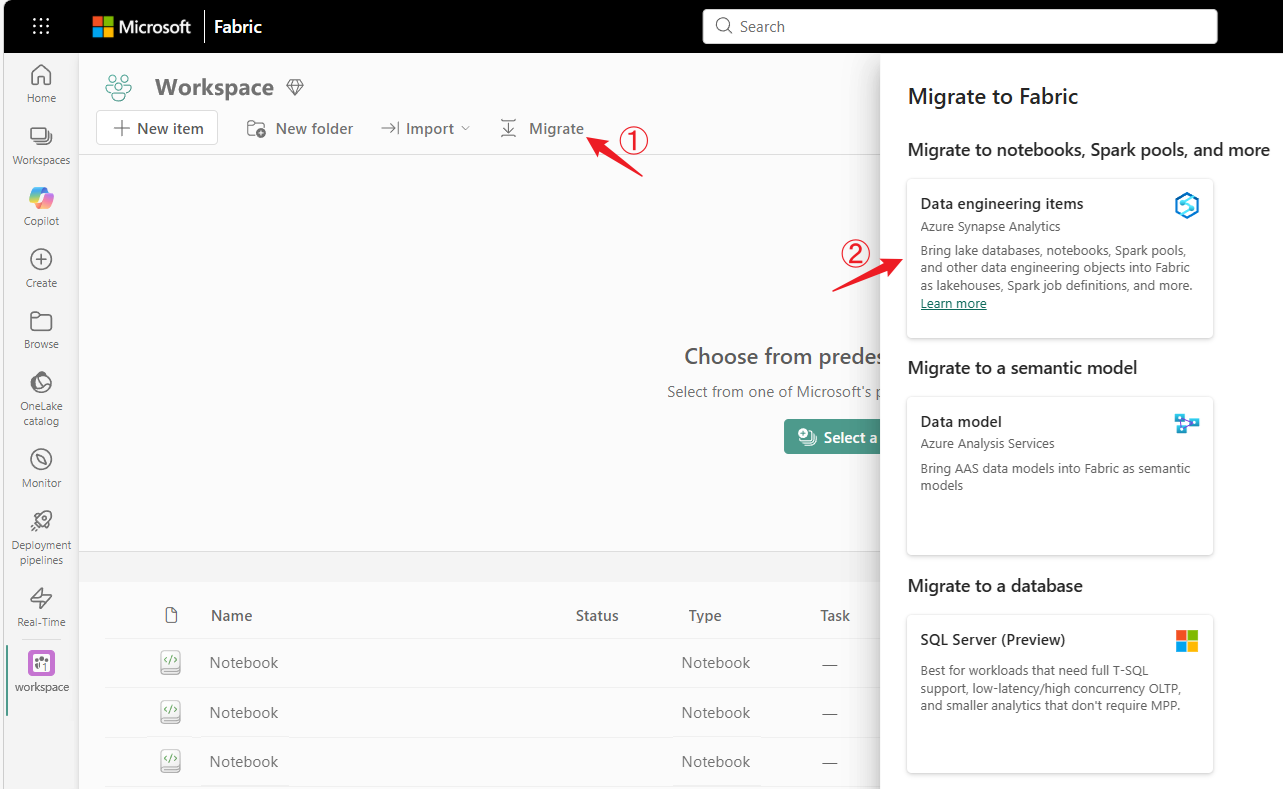The image size is (1283, 789).
Task: Sort by the Type column header
Action: 705,616
